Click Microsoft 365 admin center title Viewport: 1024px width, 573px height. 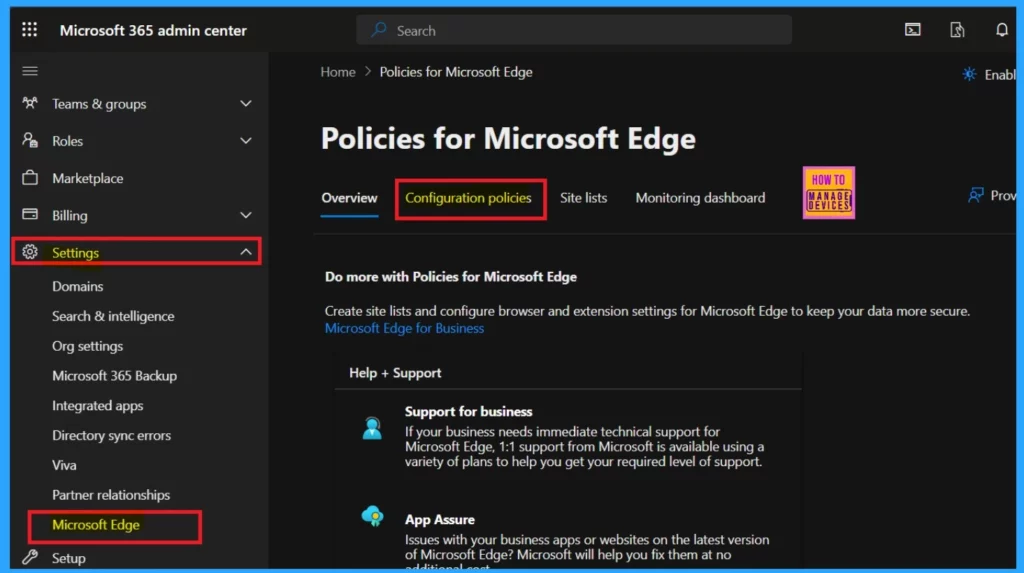153,30
